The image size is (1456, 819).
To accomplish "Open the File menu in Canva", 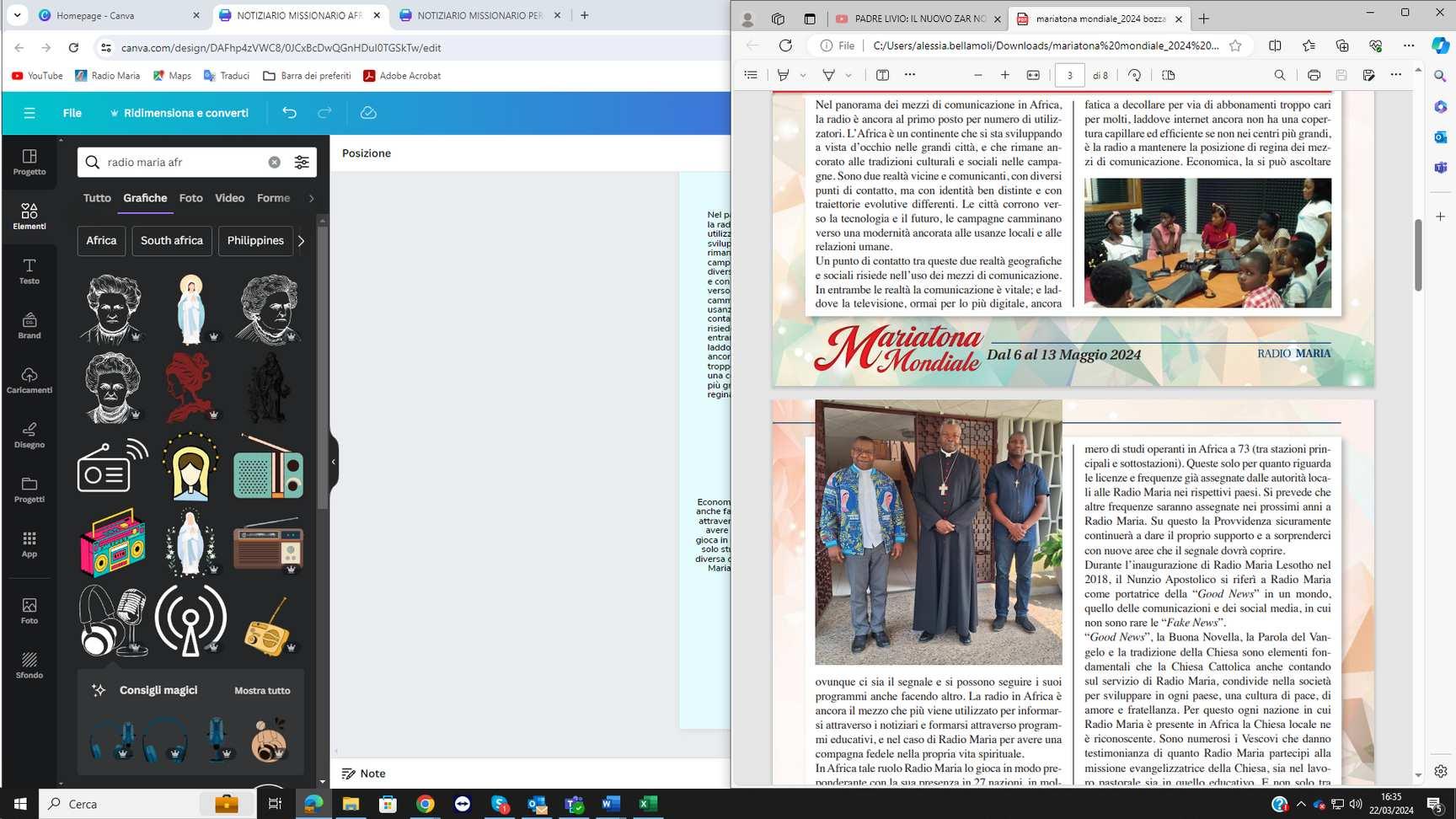I will pyautogui.click(x=72, y=113).
